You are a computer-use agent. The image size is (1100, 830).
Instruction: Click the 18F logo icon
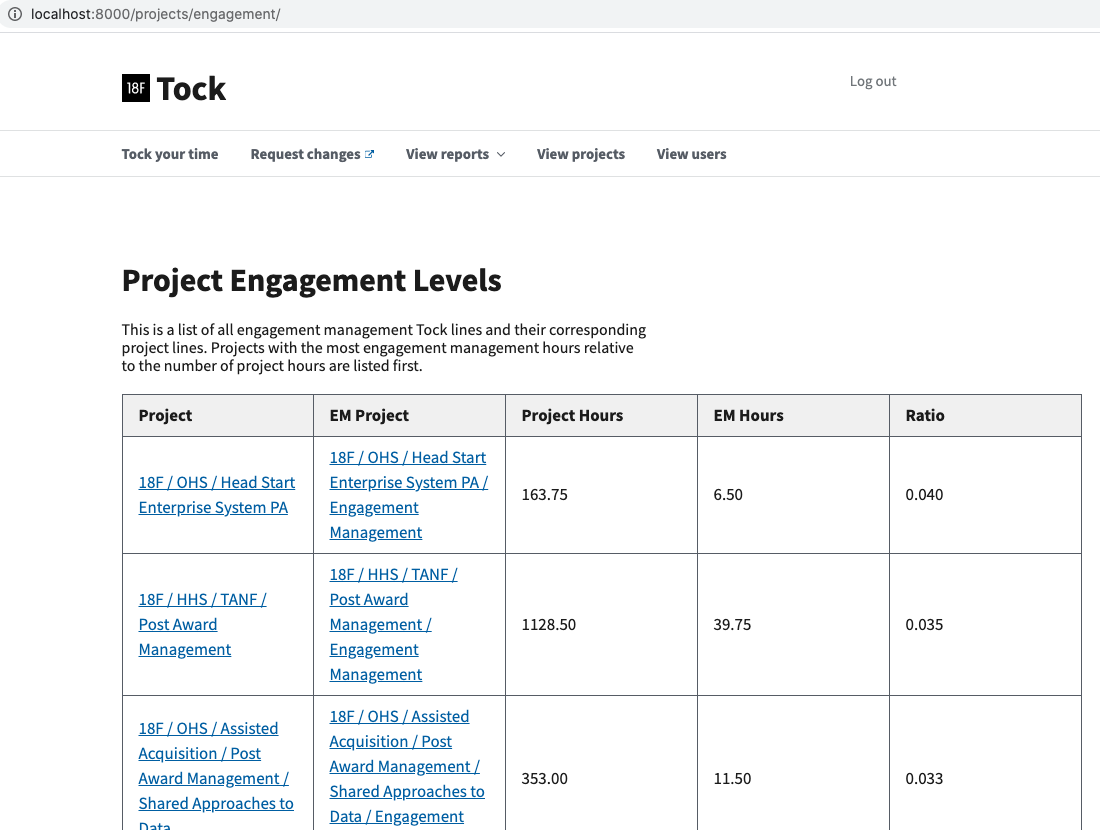[135, 88]
